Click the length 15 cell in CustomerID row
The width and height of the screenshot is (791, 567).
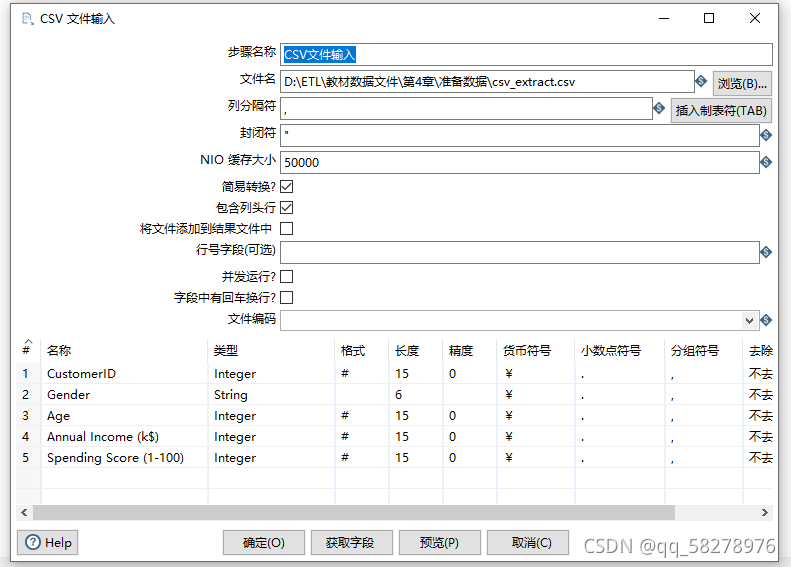click(416, 374)
